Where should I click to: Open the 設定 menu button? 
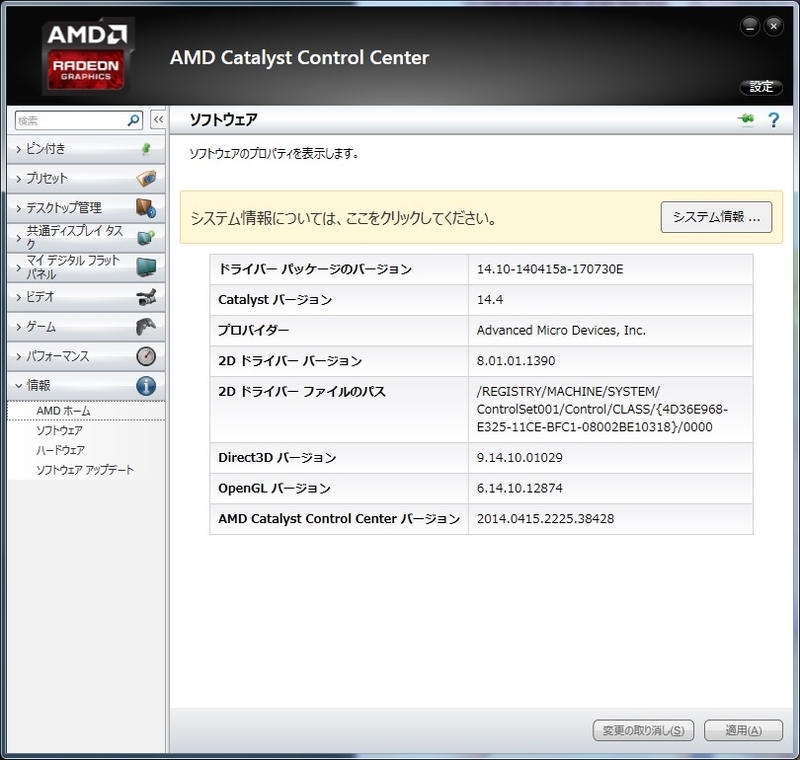coord(761,87)
